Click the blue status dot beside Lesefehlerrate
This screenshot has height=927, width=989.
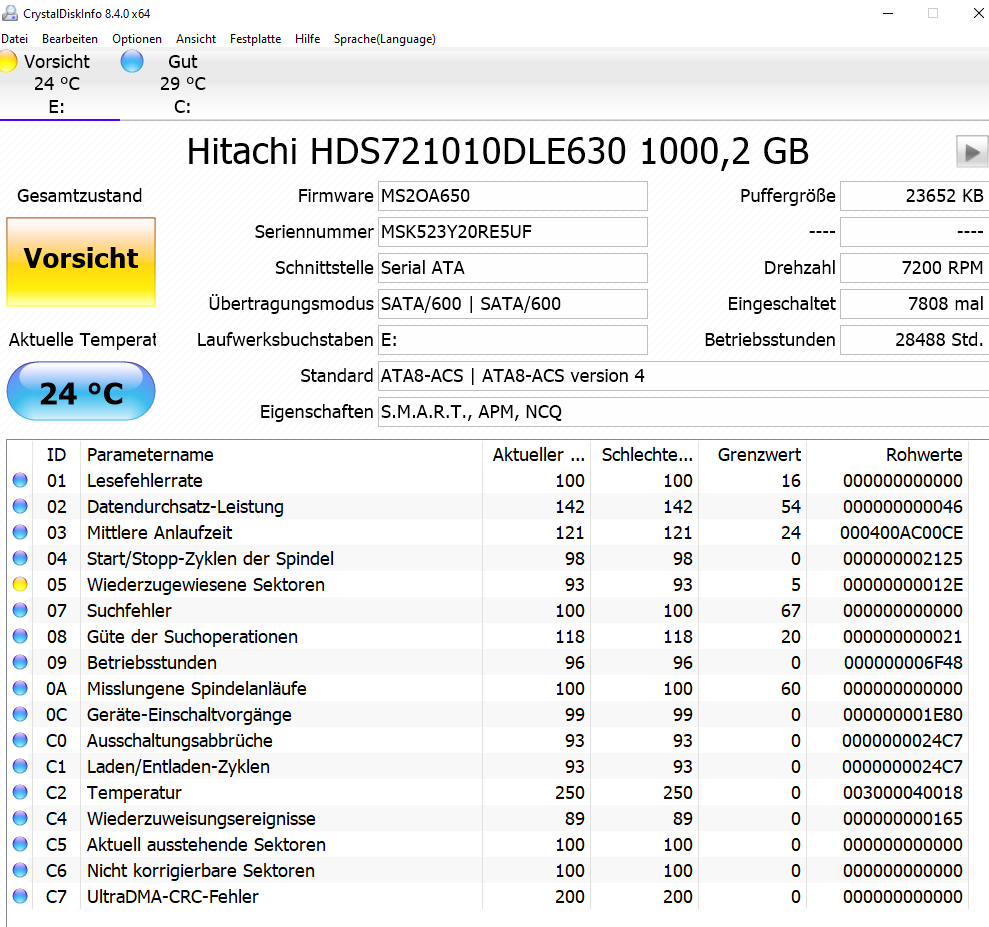click(19, 480)
